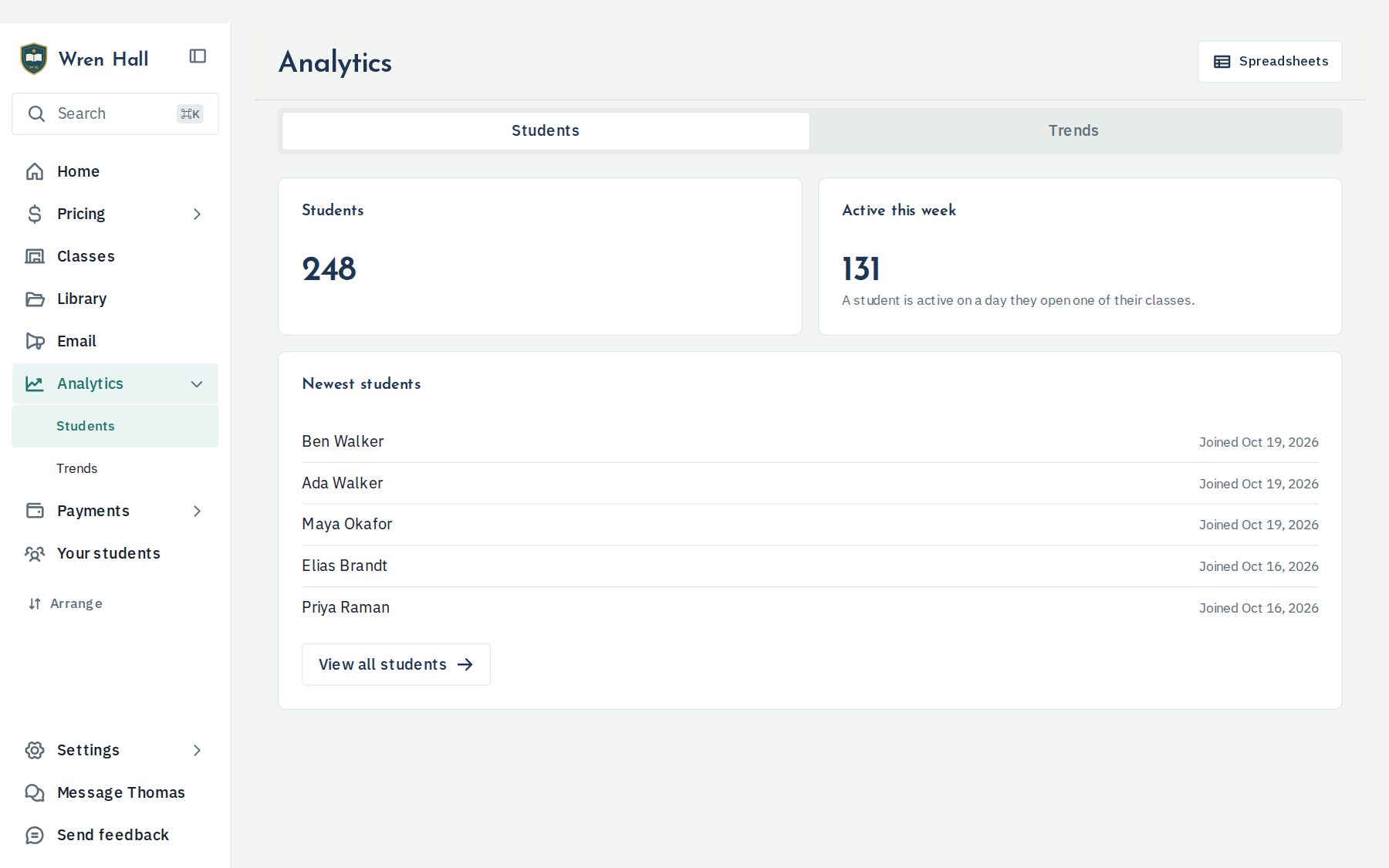Screen dimensions: 1389x868
Task: Open Trends under Analytics in sidebar
Action: pyautogui.click(x=115, y=468)
